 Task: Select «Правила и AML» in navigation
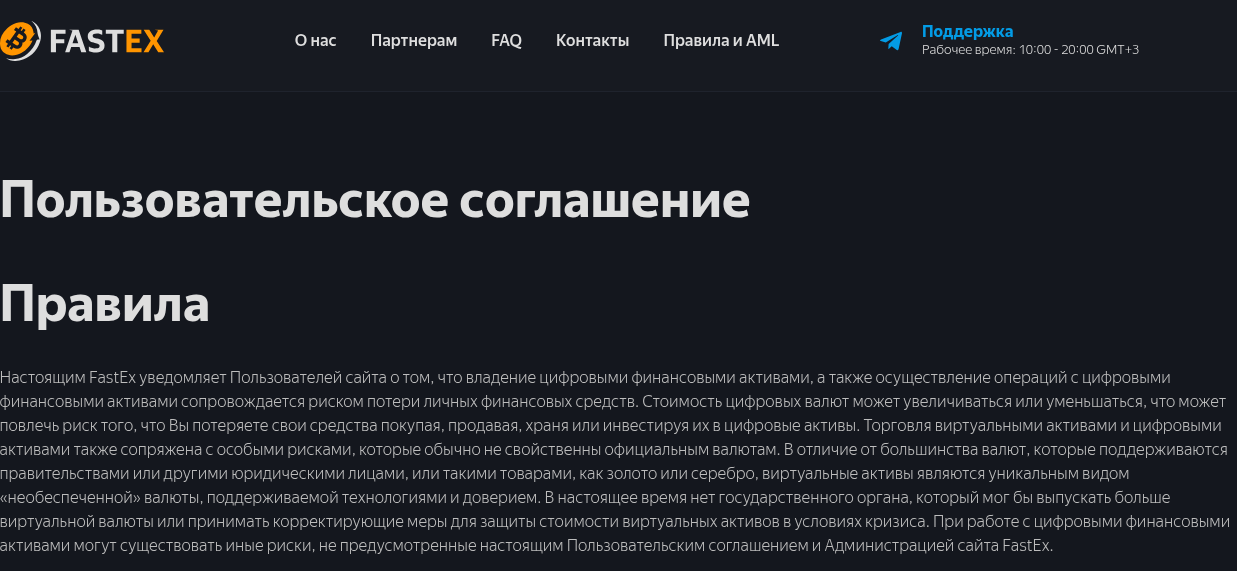[721, 41]
